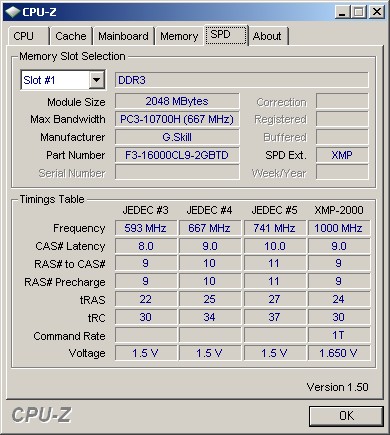Viewport: 390px width, 435px height.
Task: Select the Memory tab
Action: [x=179, y=36]
